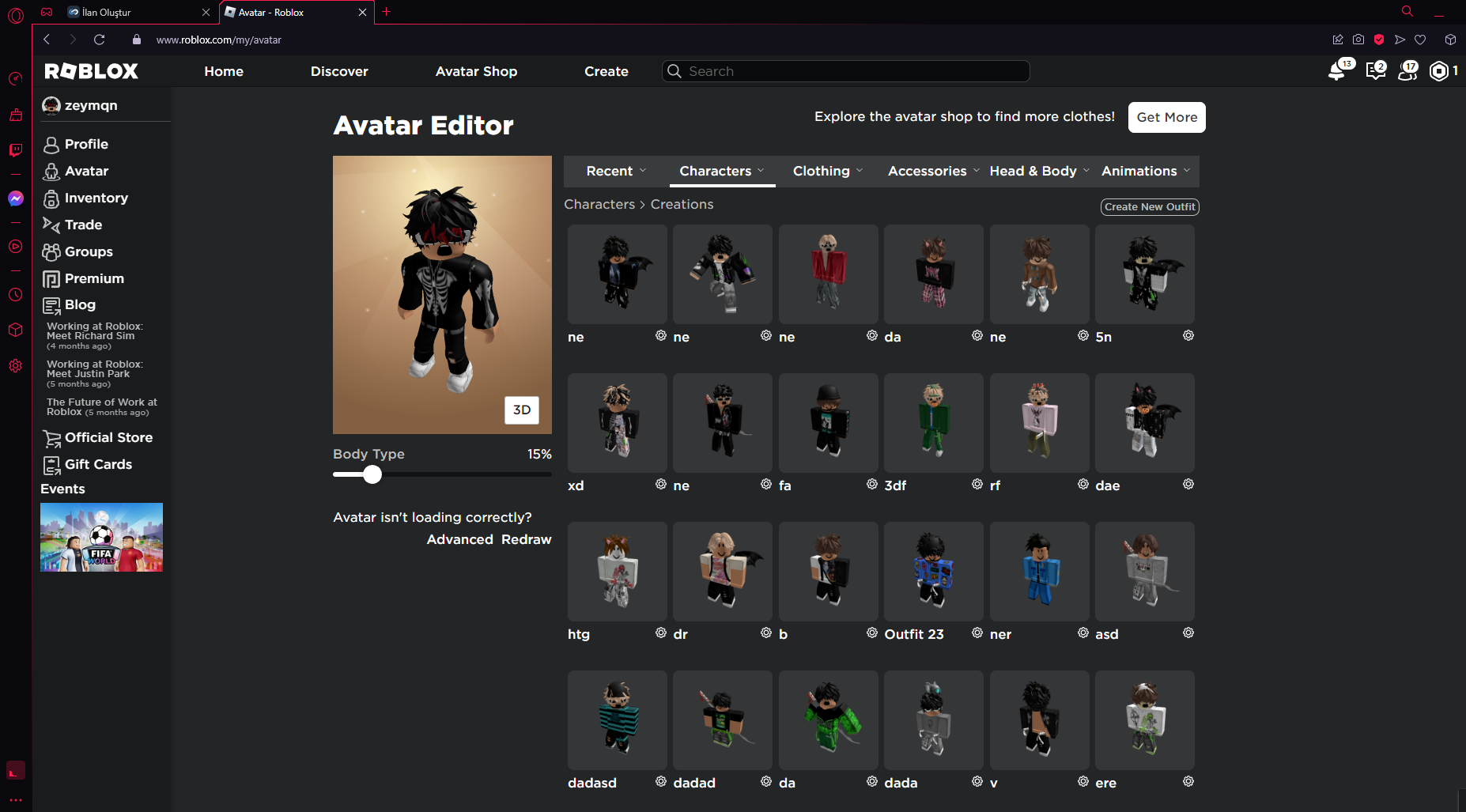
Task: Click the Characters breadcrumb link
Action: [x=599, y=204]
